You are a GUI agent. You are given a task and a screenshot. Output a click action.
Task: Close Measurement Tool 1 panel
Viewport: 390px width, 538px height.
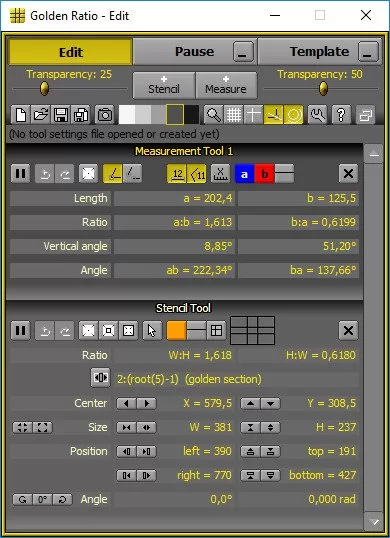348,174
